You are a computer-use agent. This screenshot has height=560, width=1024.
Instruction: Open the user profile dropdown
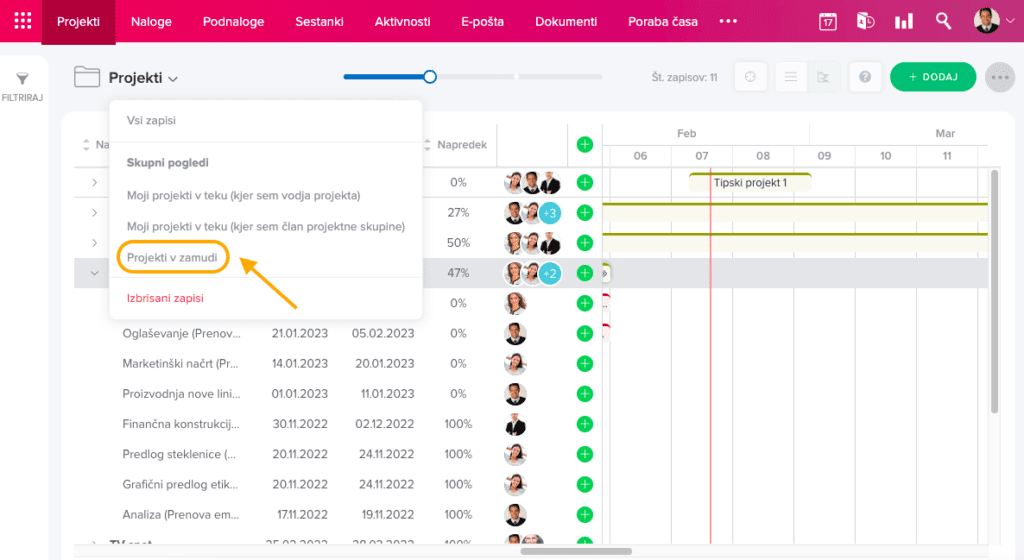[992, 21]
